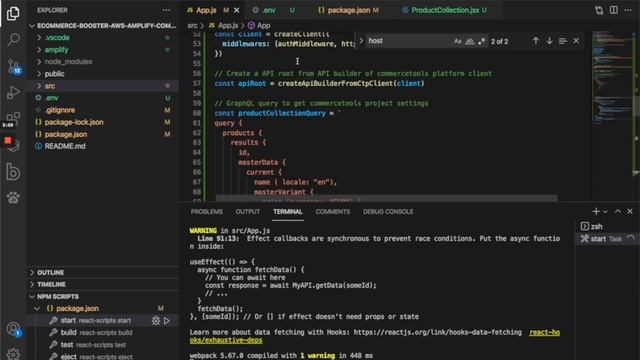Collapse the ECOMMERCE-BOOSTER project root folder
Image resolution: width=640 pixels, height=360 pixels.
point(103,26)
